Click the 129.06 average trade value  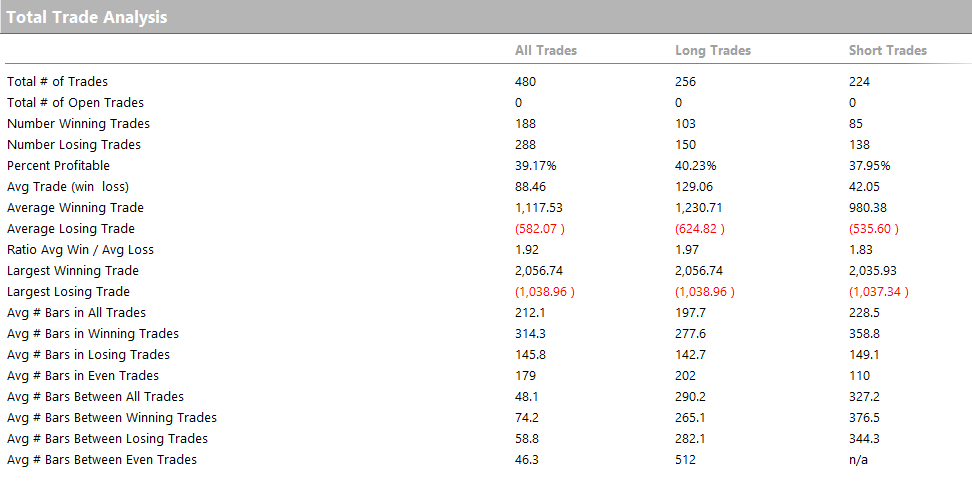(694, 187)
